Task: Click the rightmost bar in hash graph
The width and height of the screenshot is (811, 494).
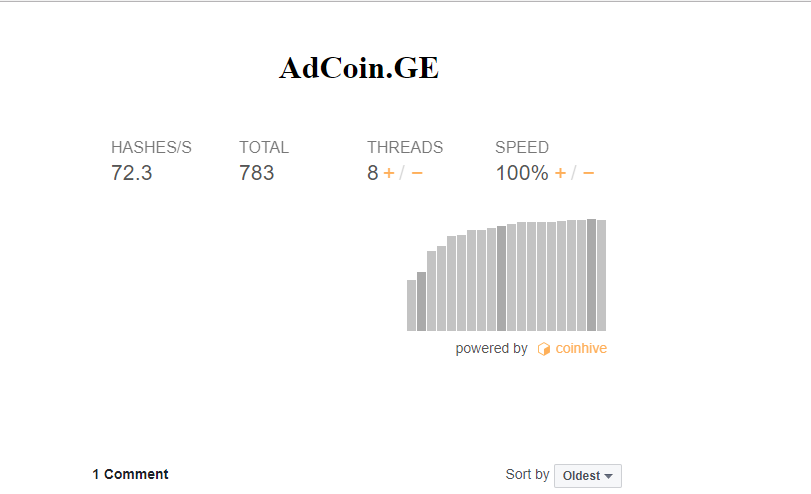Action: coord(601,275)
